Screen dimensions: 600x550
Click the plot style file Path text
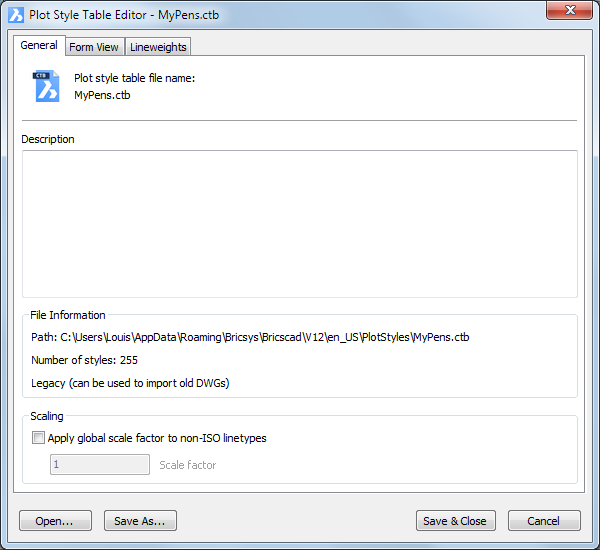pyautogui.click(x=250, y=337)
